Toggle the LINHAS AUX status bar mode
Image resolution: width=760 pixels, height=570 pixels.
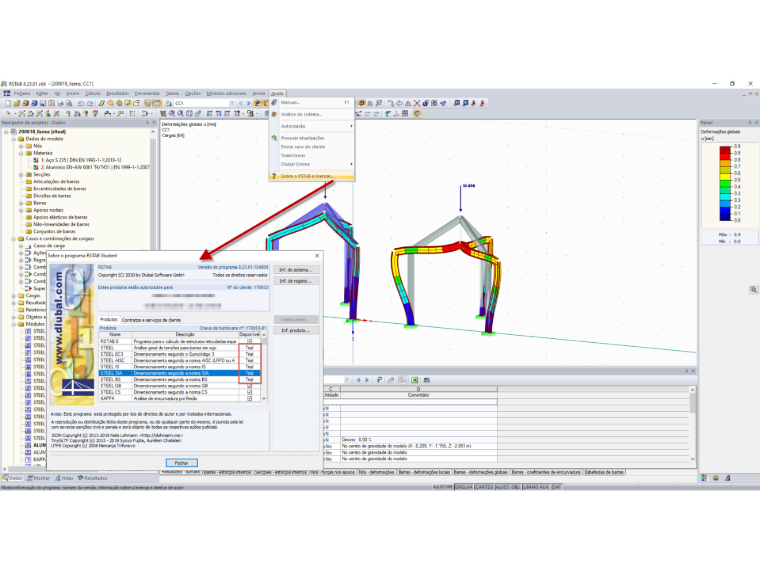(536, 487)
